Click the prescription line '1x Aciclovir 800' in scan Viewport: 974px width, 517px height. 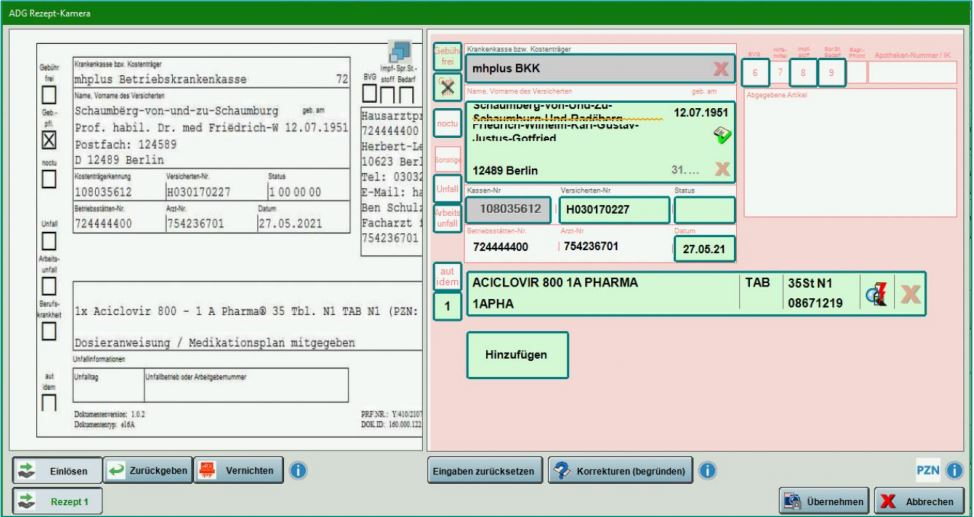click(248, 312)
